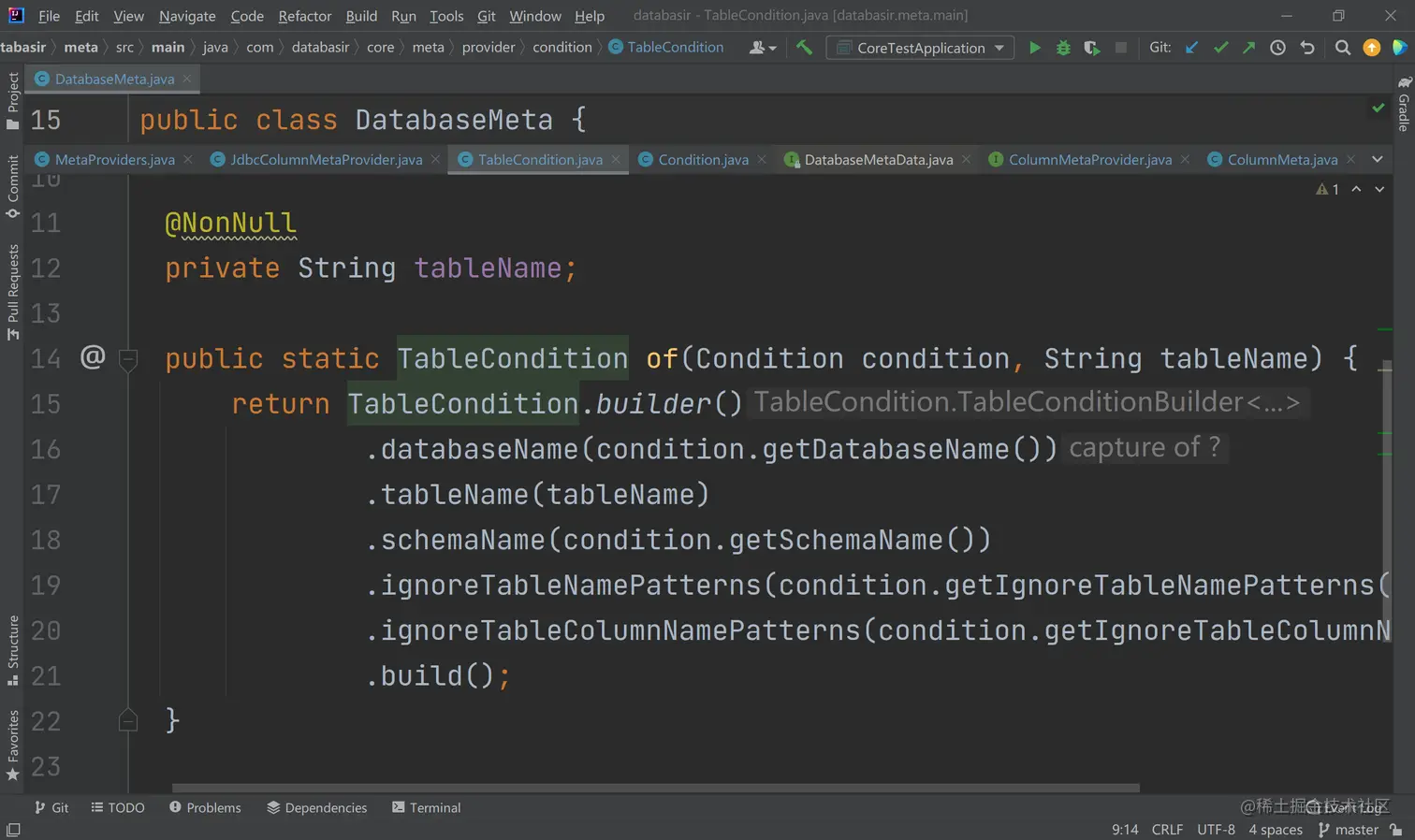Image resolution: width=1415 pixels, height=840 pixels.
Task: Open the CoreTestApplication run configuration dropdown
Action: (x=920, y=48)
